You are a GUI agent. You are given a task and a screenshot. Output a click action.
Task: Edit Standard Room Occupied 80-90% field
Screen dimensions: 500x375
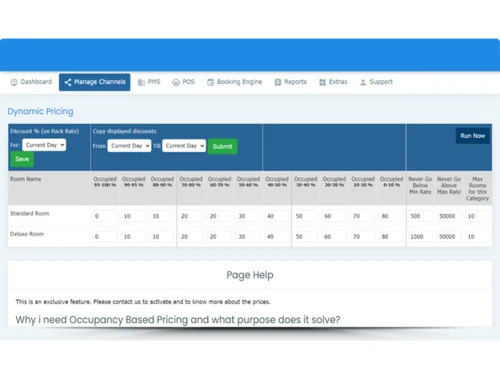(x=162, y=216)
